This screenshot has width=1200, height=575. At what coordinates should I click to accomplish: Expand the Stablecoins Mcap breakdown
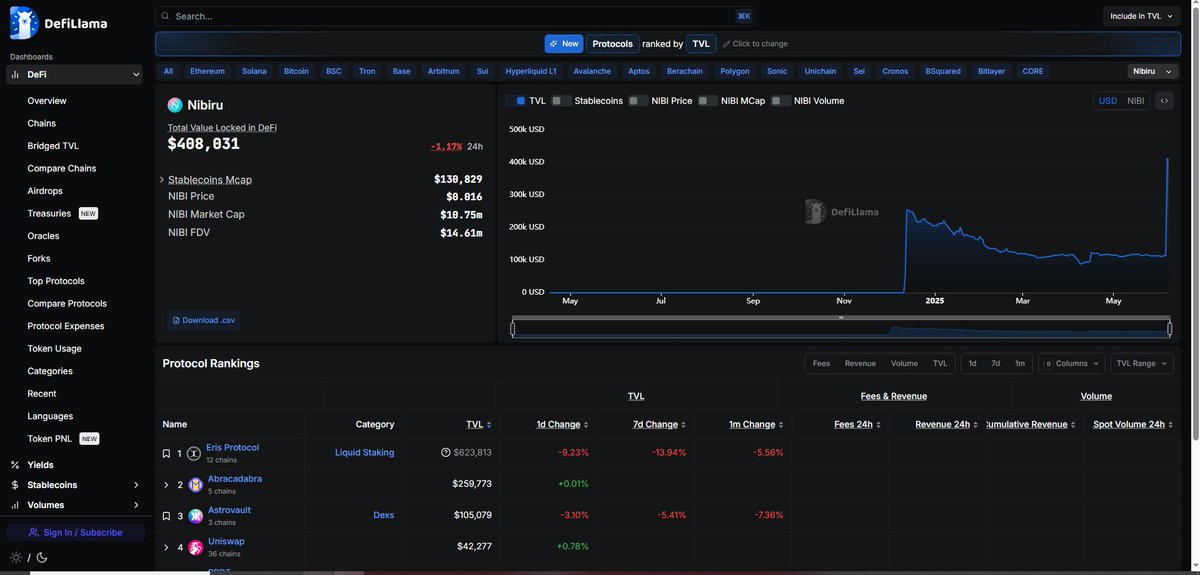tap(162, 179)
